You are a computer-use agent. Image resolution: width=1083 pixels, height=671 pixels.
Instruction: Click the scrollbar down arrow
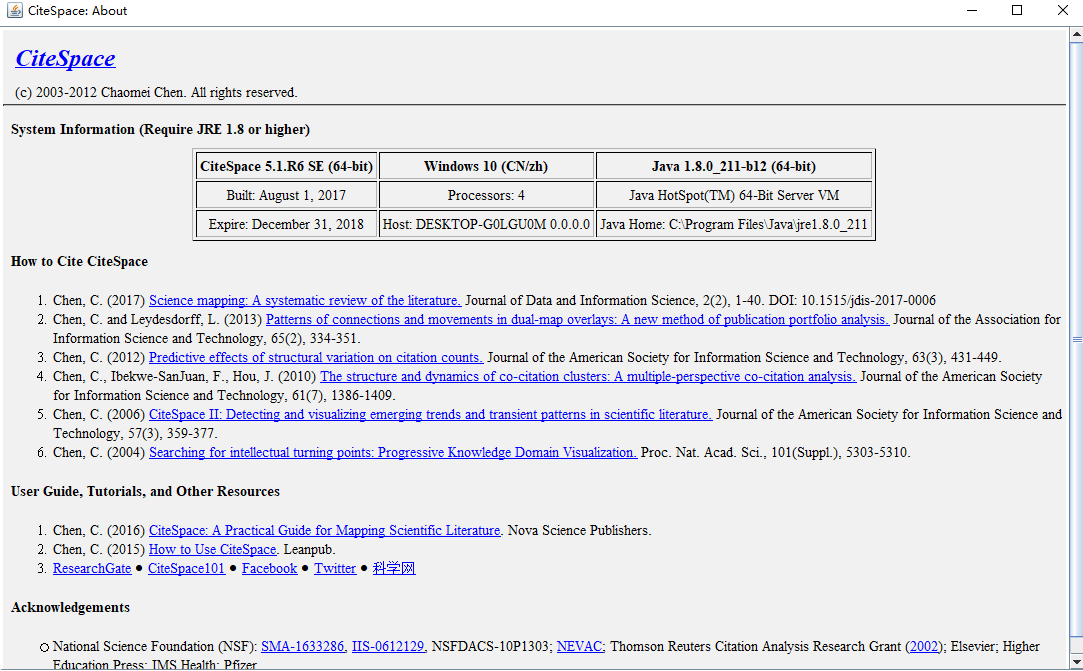click(1076, 663)
